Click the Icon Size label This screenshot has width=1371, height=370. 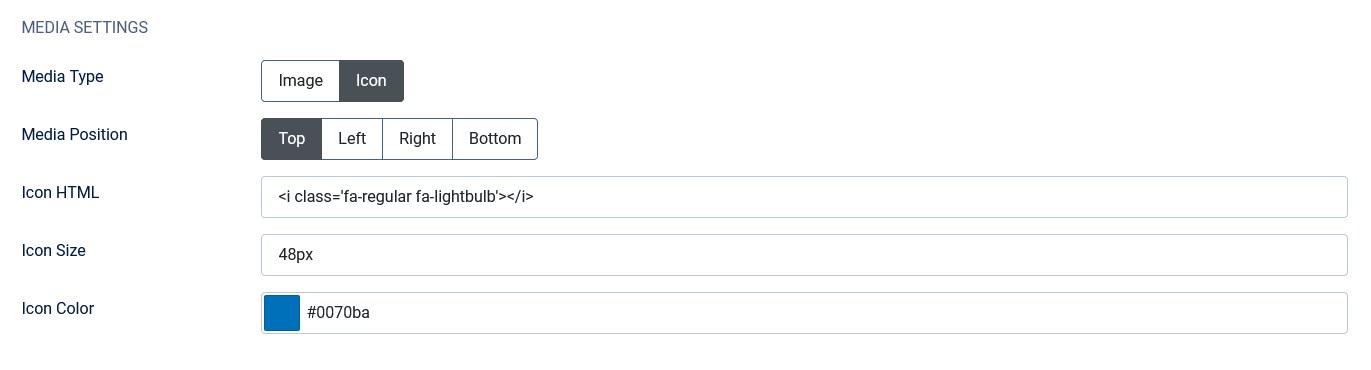coord(53,251)
